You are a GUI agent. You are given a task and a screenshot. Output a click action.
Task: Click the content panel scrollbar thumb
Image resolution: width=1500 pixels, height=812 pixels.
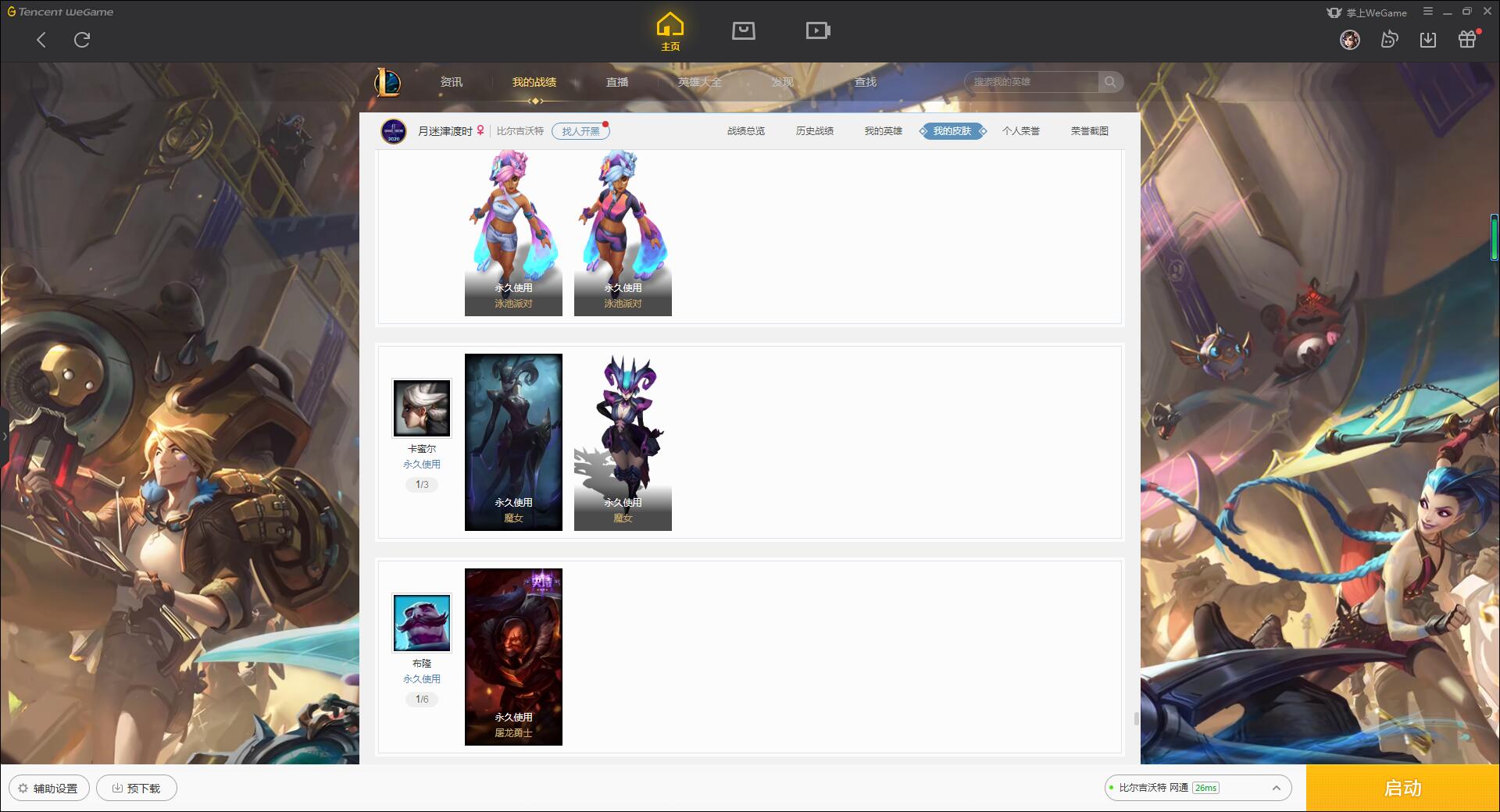(1136, 718)
